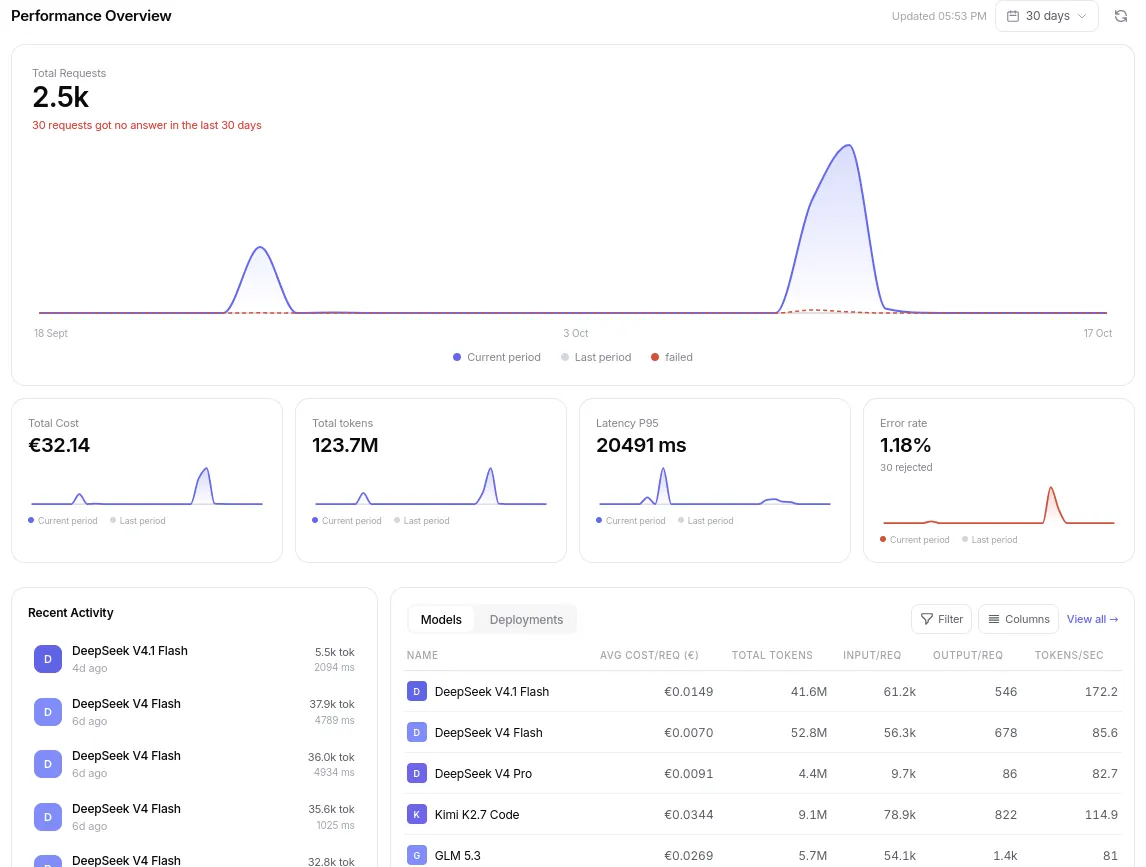1146x867 pixels.
Task: Click the 30 rejected label
Action: coord(906,467)
